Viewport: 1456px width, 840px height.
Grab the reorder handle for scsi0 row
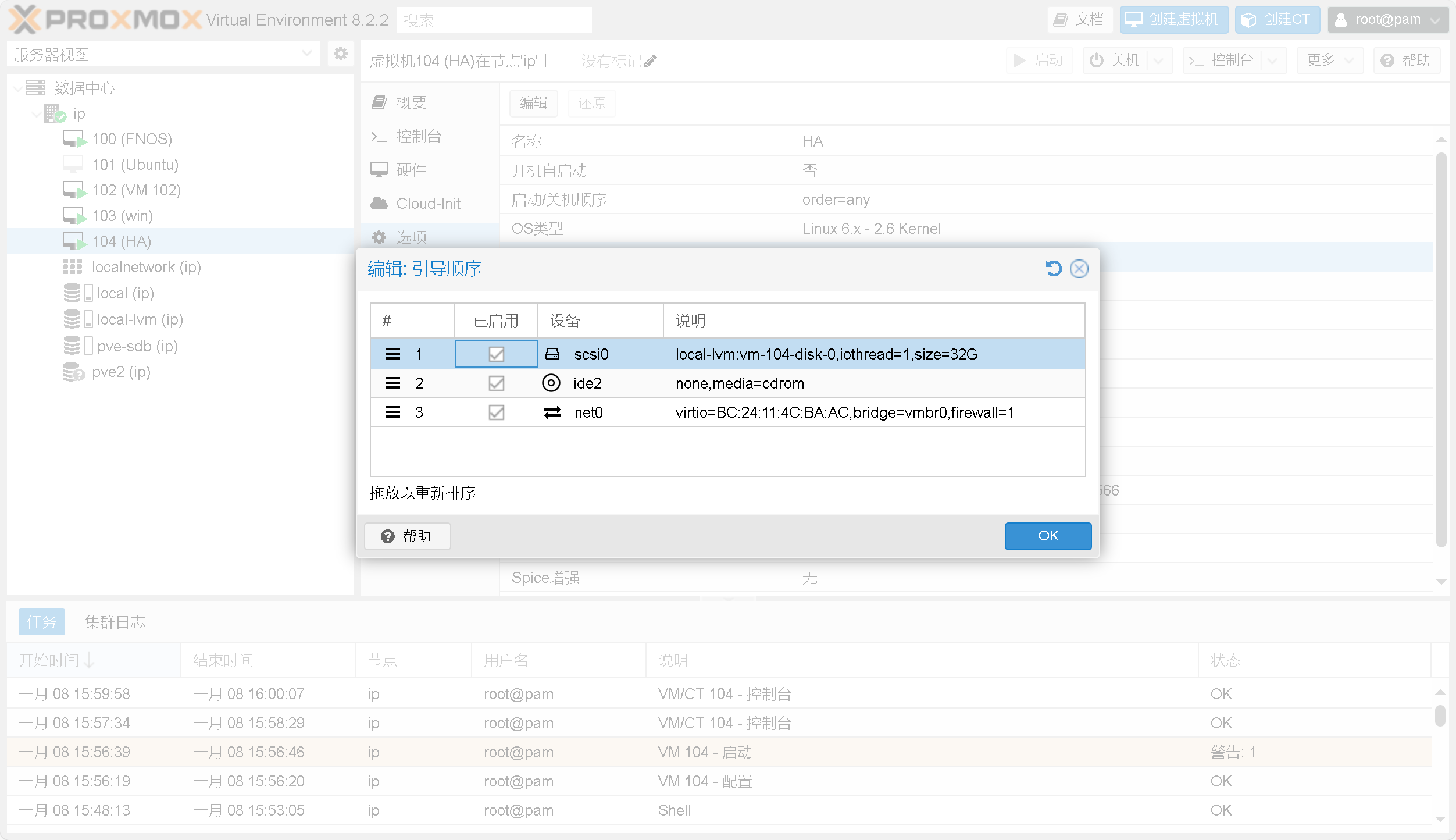(x=393, y=354)
